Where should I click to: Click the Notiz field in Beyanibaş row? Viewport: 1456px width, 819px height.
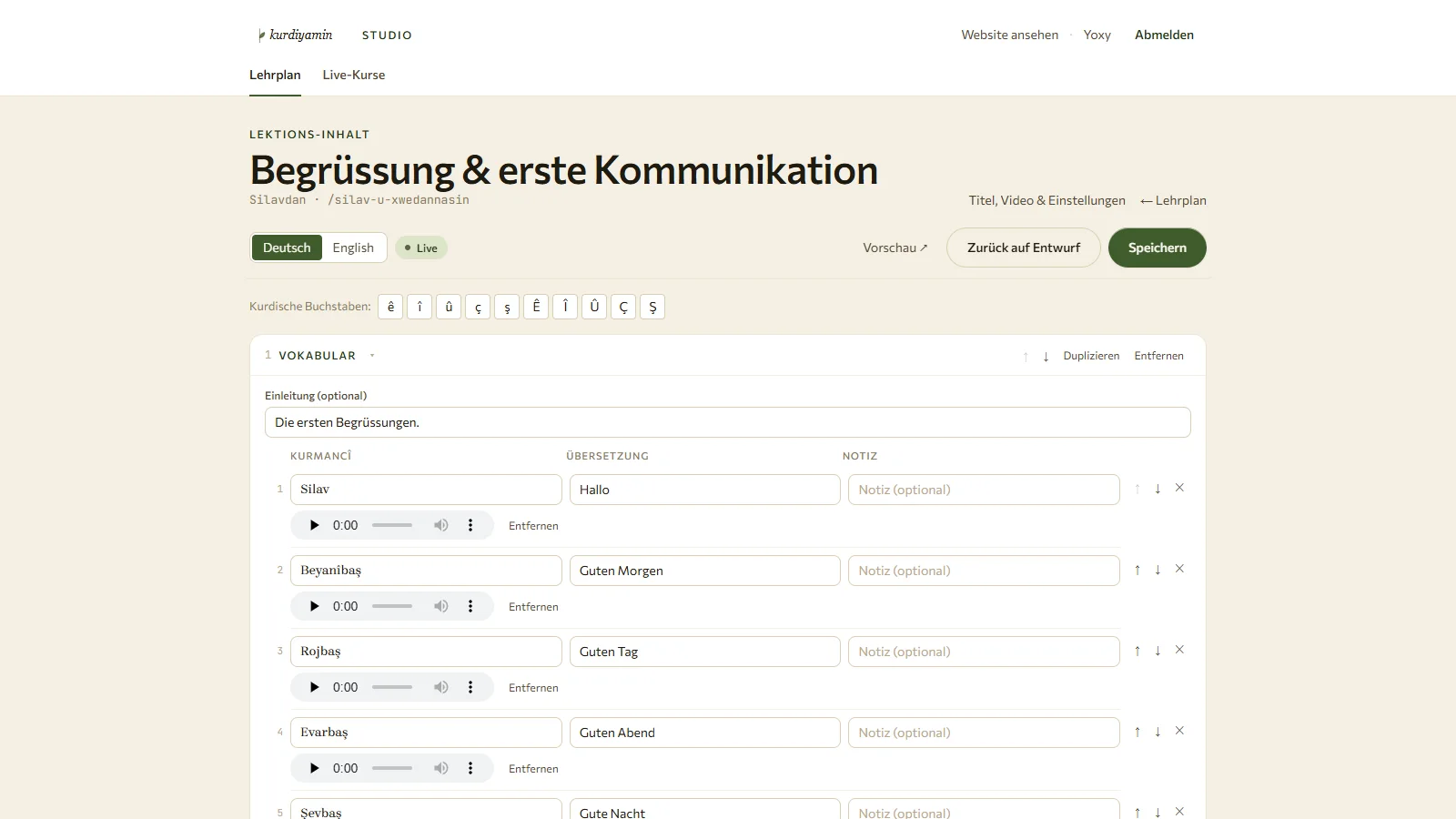(x=984, y=571)
